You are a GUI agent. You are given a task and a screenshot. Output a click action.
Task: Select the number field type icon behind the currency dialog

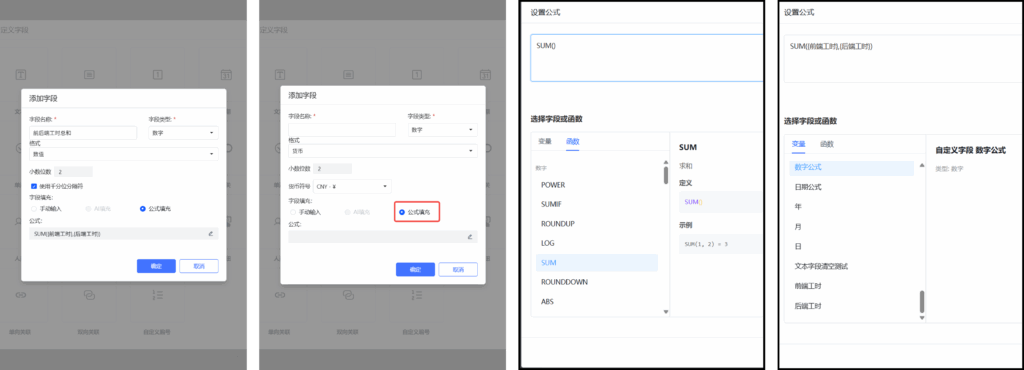(417, 74)
